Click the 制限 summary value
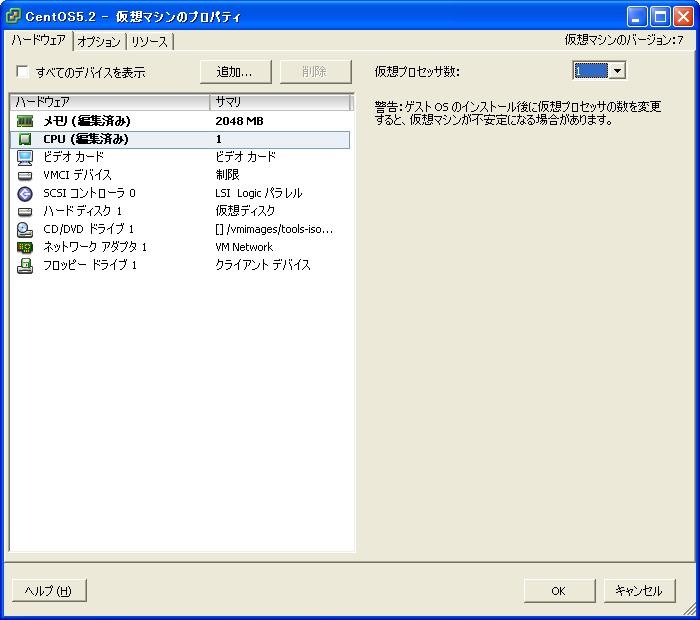 point(227,175)
